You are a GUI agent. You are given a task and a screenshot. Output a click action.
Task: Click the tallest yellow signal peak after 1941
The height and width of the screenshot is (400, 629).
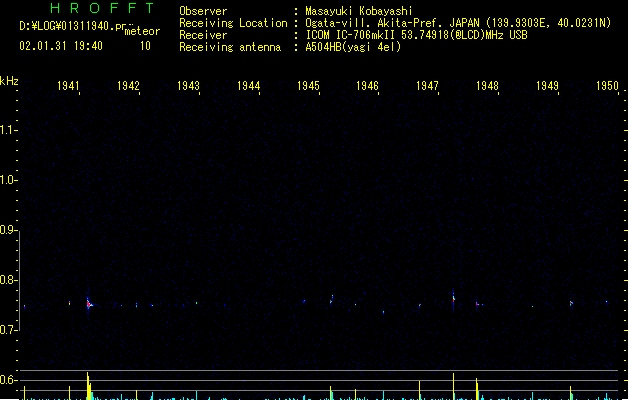88,386
